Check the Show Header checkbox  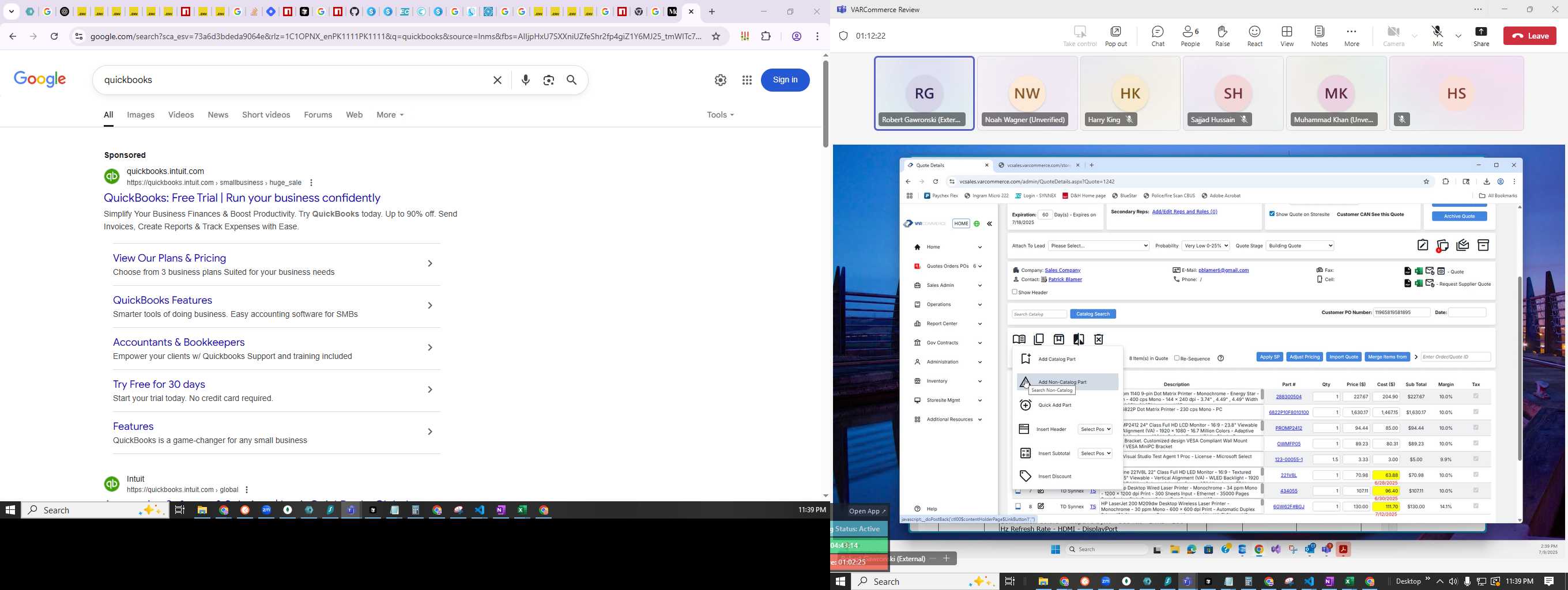point(1015,292)
